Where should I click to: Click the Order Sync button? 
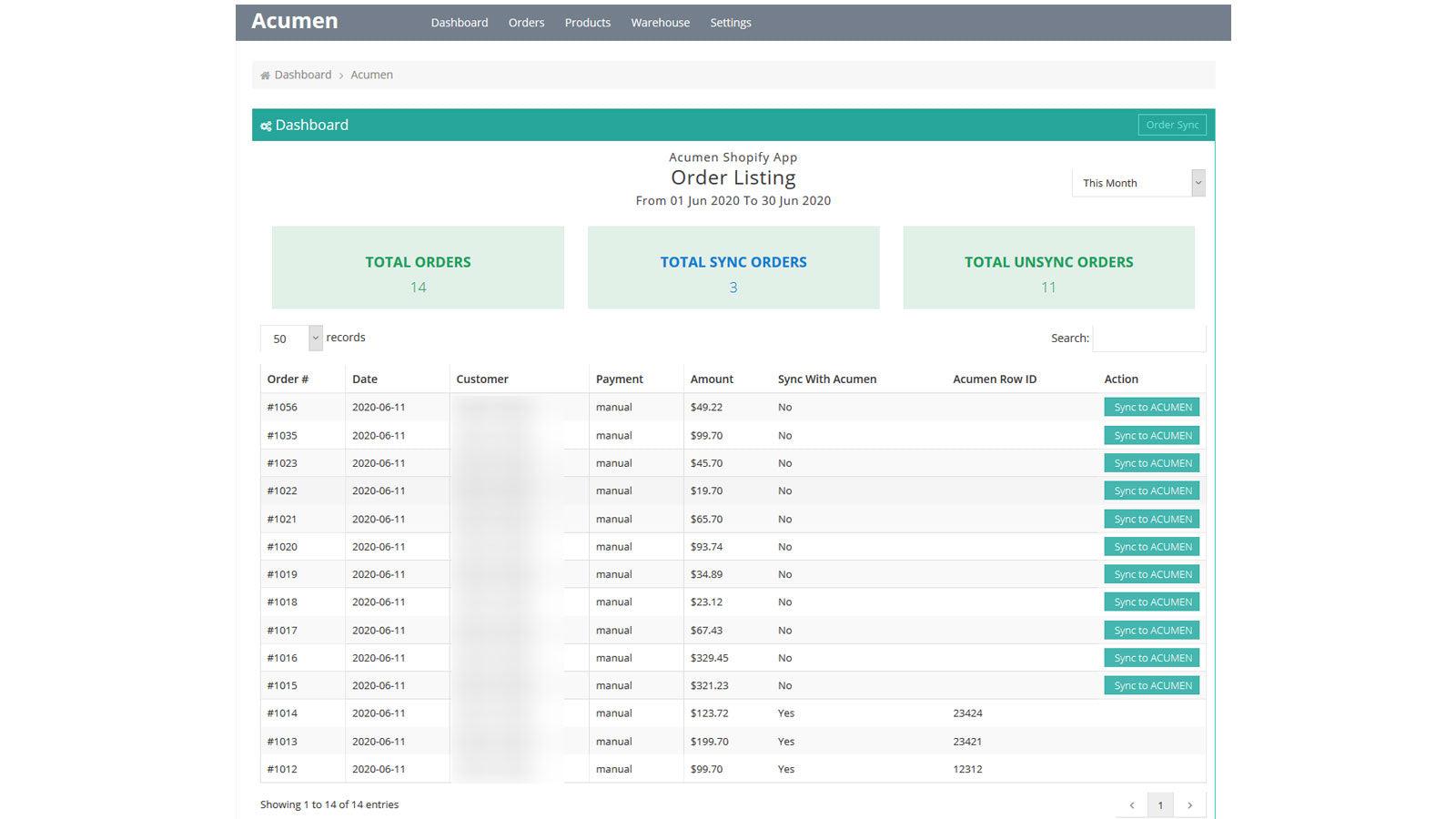click(1172, 125)
